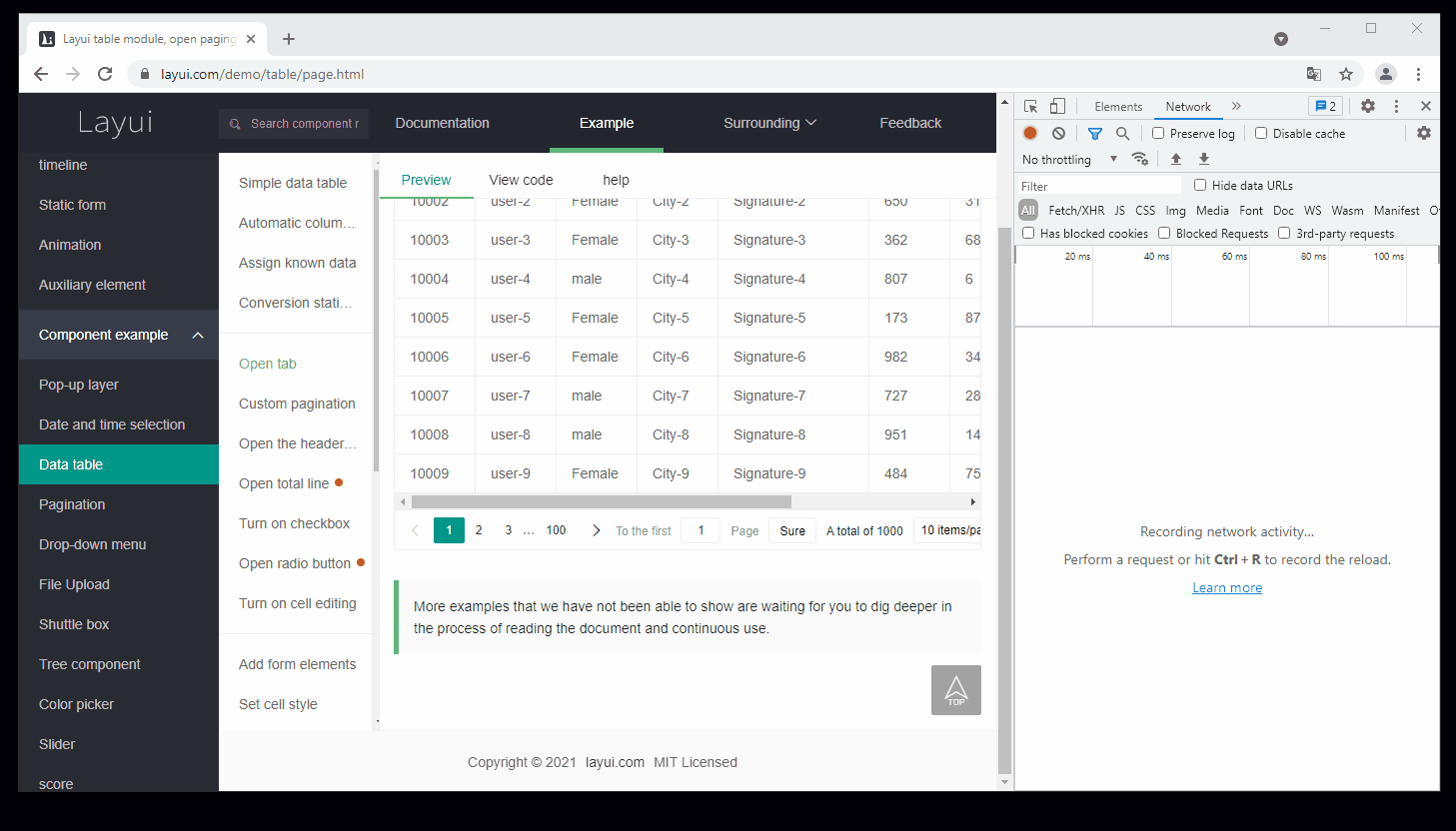The image size is (1456, 831).
Task: Open the DevTools issues counter badge
Action: [1325, 106]
